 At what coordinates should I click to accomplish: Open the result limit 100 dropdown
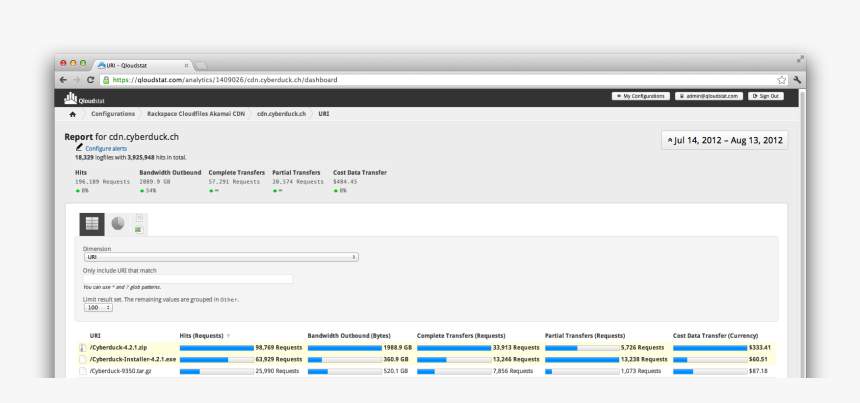click(x=98, y=308)
